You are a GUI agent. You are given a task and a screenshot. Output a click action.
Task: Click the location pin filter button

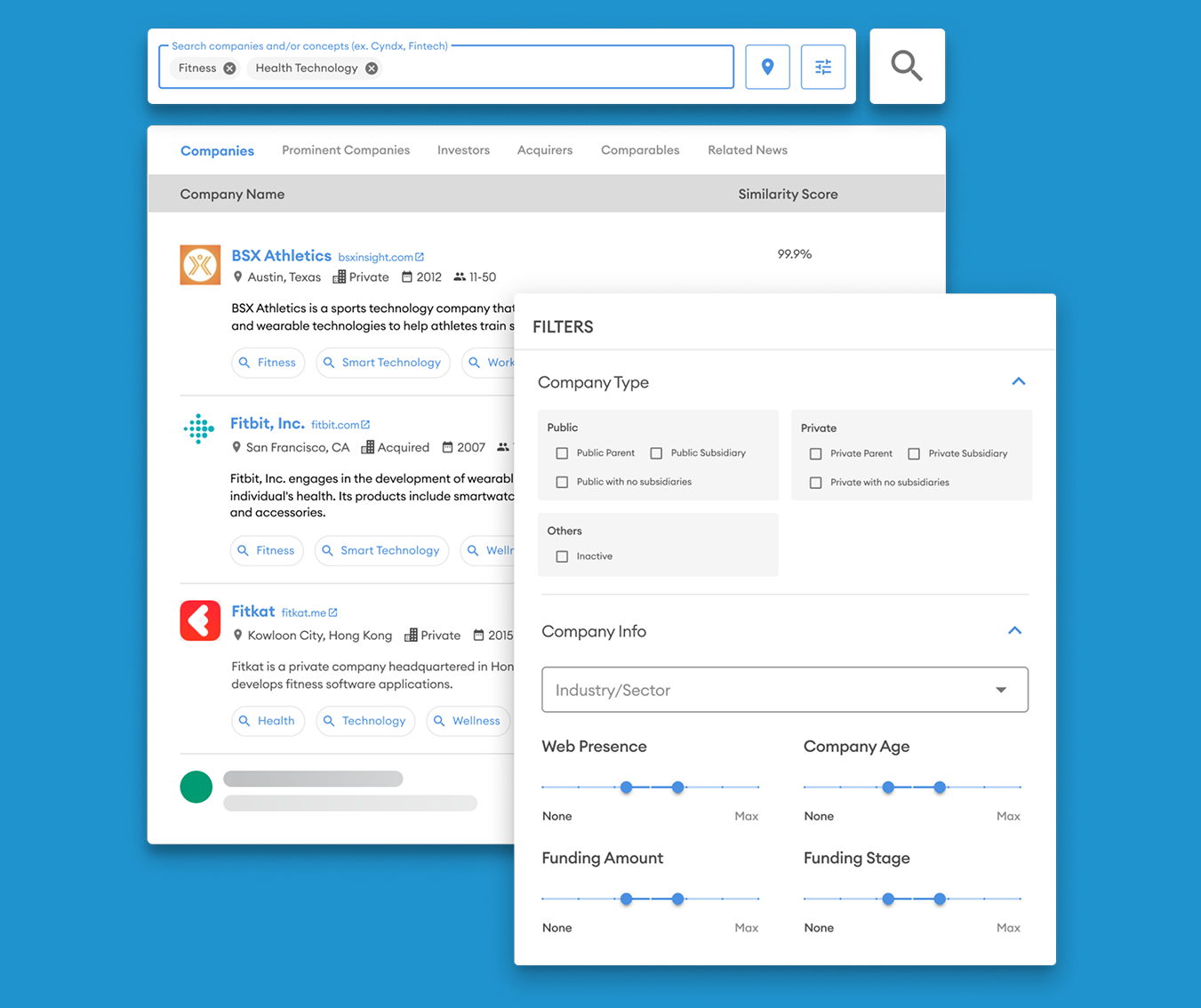pos(767,67)
